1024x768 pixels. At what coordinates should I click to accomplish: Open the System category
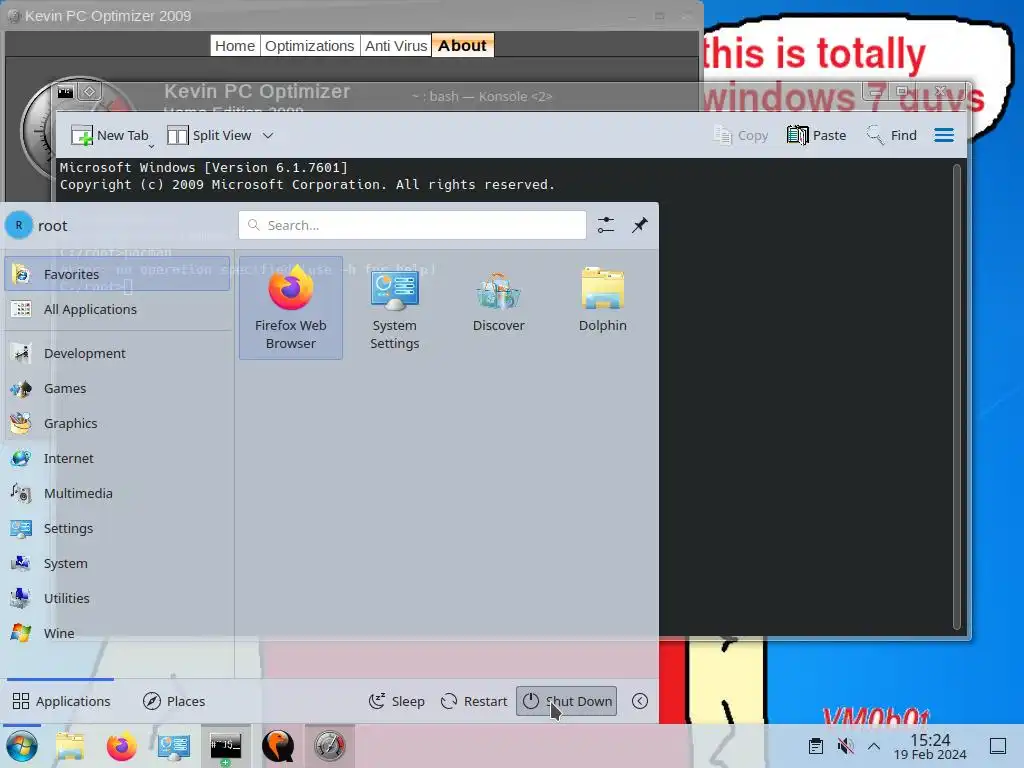(118, 564)
